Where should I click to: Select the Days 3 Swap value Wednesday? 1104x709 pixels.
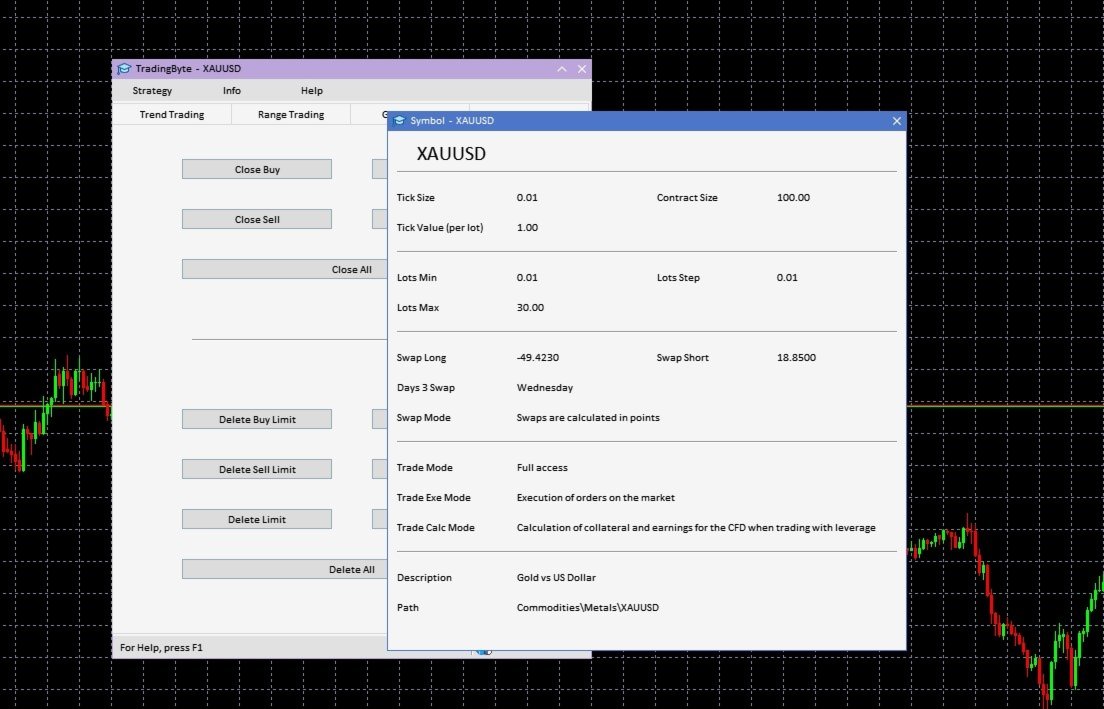point(545,388)
